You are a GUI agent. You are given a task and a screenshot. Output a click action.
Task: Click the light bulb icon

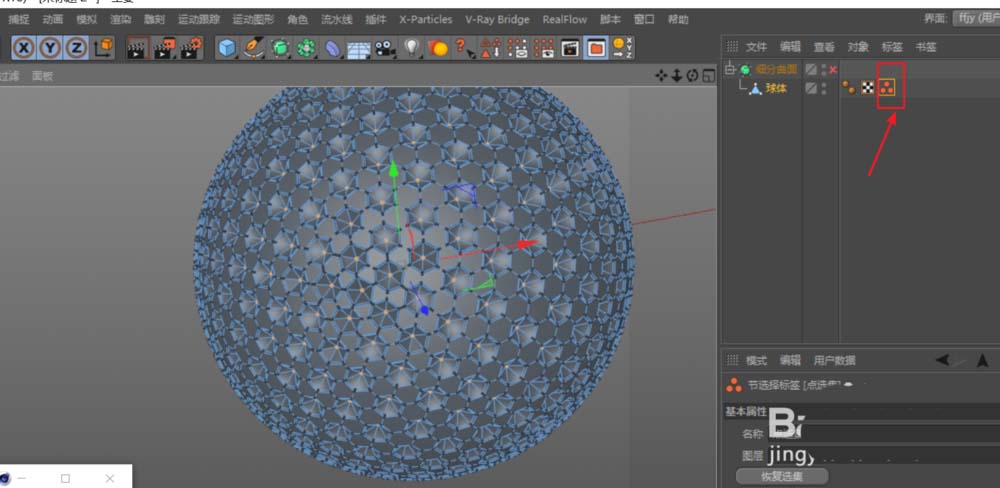pos(412,47)
